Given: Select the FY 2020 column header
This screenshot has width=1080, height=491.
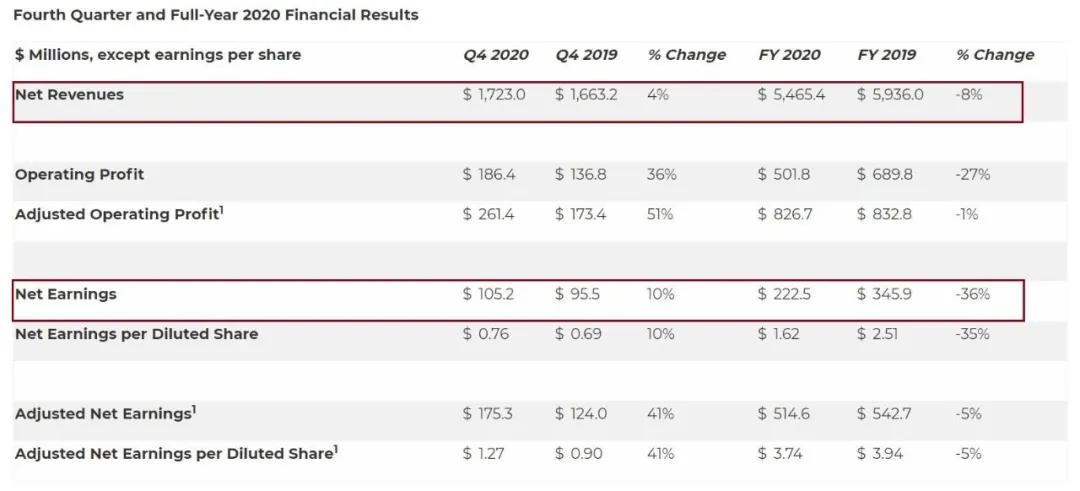Looking at the screenshot, I should (791, 55).
